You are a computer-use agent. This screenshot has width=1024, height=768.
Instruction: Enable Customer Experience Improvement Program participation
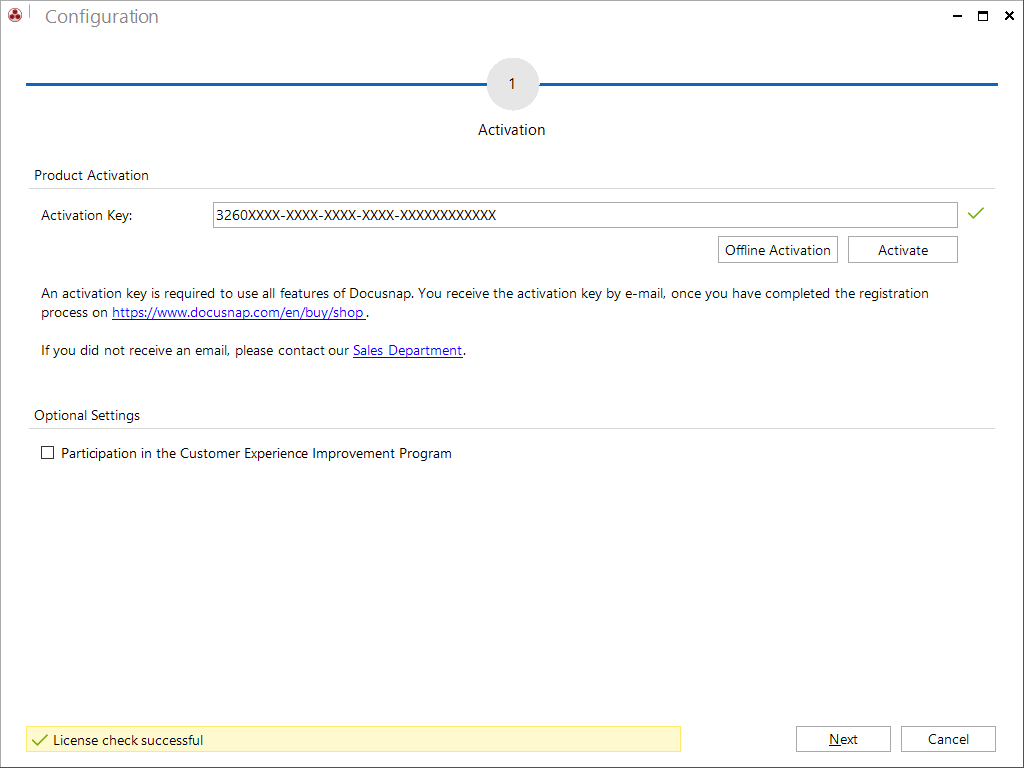pyautogui.click(x=48, y=453)
